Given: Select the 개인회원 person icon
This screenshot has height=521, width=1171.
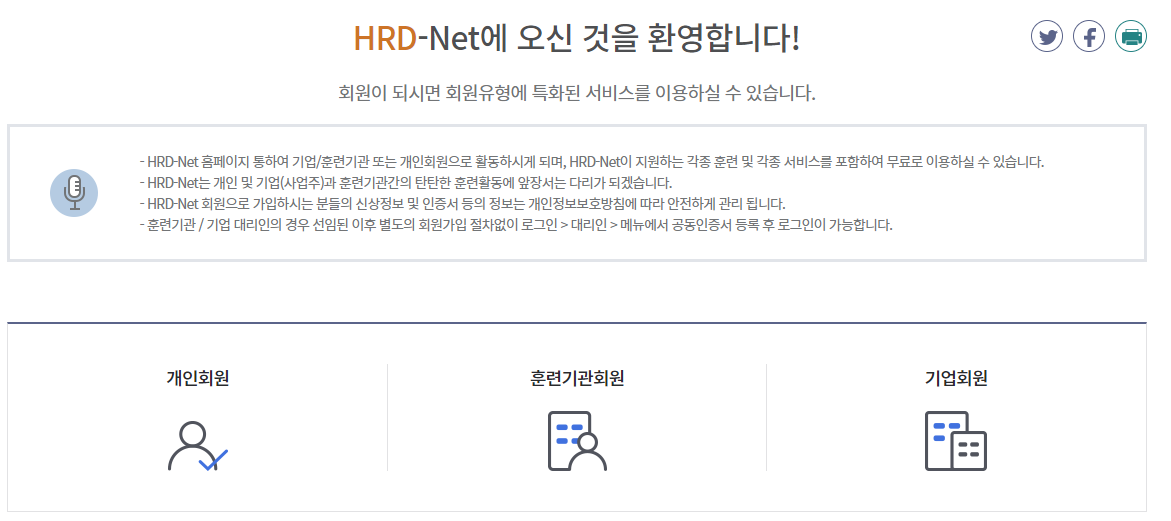Looking at the screenshot, I should coord(197,446).
